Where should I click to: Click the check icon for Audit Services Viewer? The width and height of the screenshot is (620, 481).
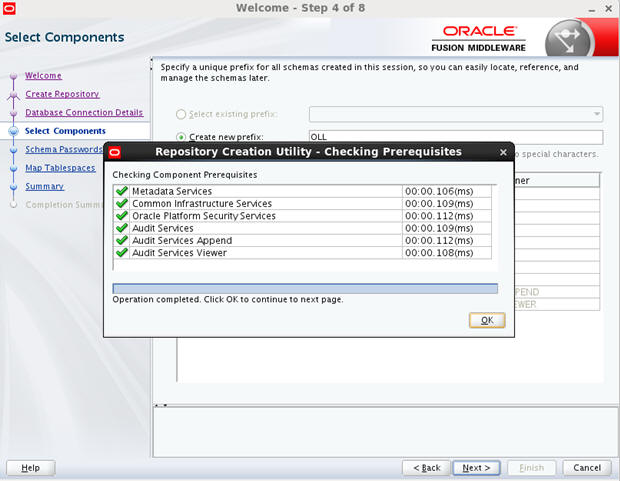tap(122, 252)
